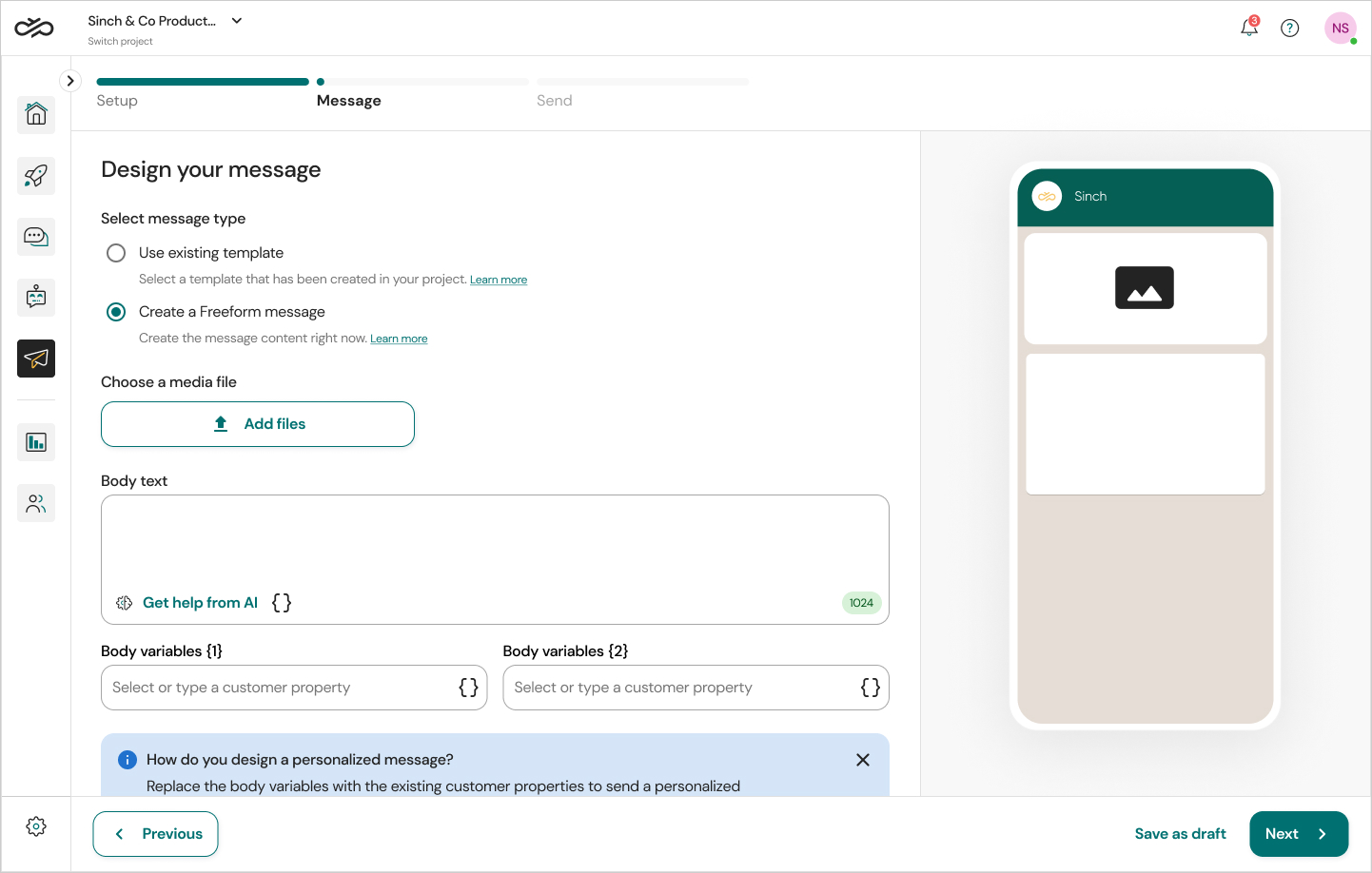
Task: Insert a variable with the {} icon beside Get help from AI
Action: click(x=281, y=602)
